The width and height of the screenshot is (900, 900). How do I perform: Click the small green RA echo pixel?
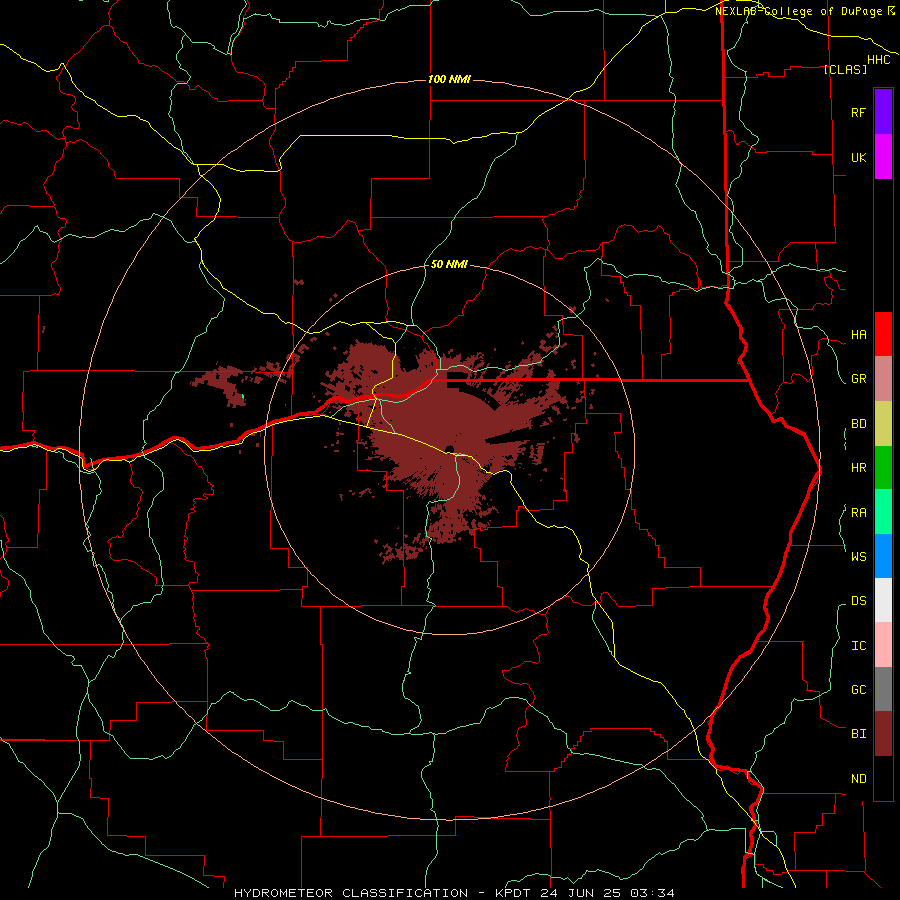[x=243, y=396]
